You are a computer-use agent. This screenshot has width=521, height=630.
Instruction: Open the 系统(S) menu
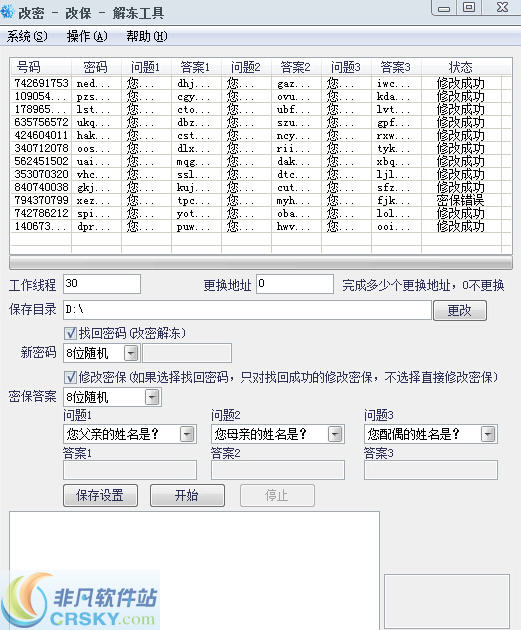(27, 37)
